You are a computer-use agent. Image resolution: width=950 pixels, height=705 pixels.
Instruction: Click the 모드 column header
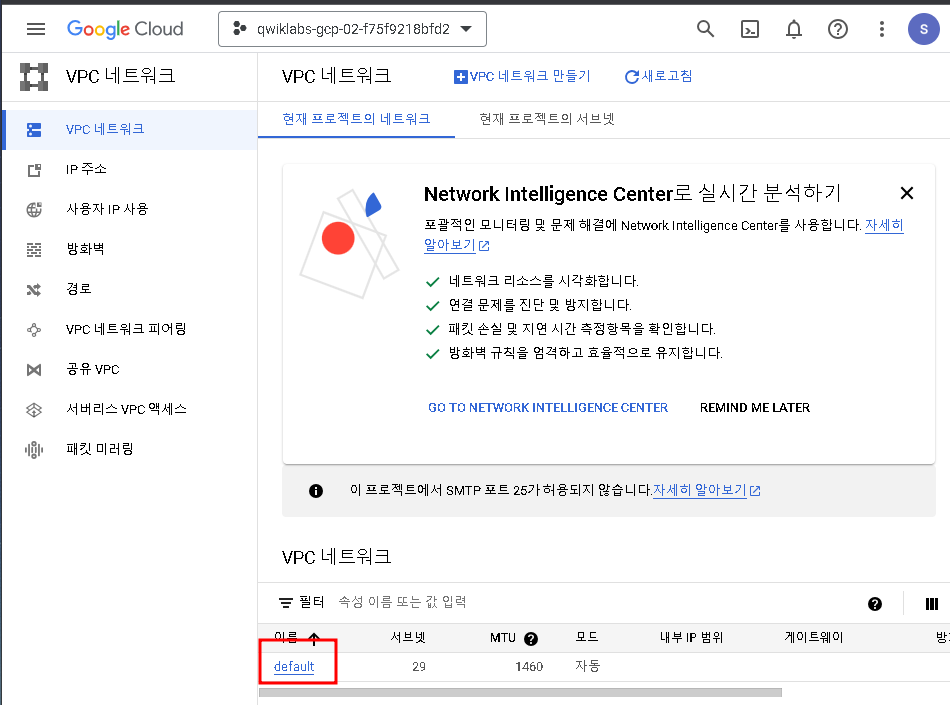coord(586,637)
